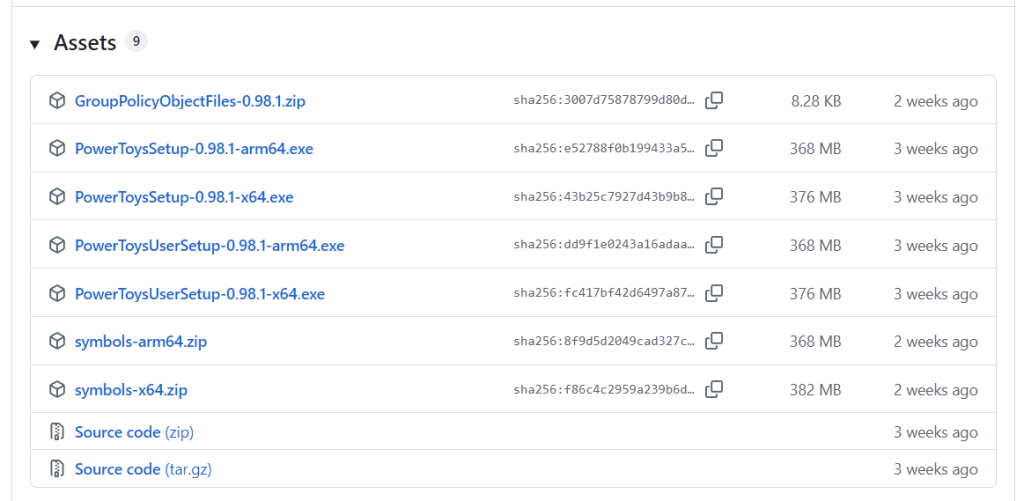Collapse the Assets section triangle
This screenshot has height=501, width=1024.
[x=35, y=44]
